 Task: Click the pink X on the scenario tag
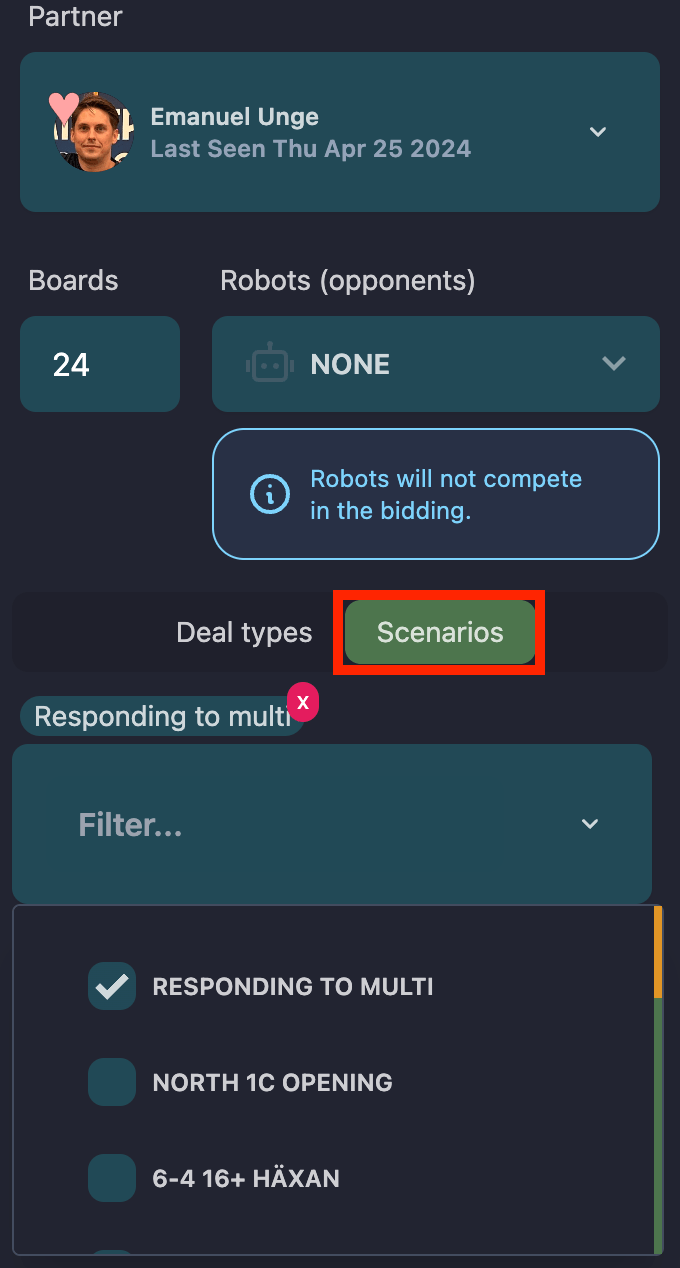(303, 703)
